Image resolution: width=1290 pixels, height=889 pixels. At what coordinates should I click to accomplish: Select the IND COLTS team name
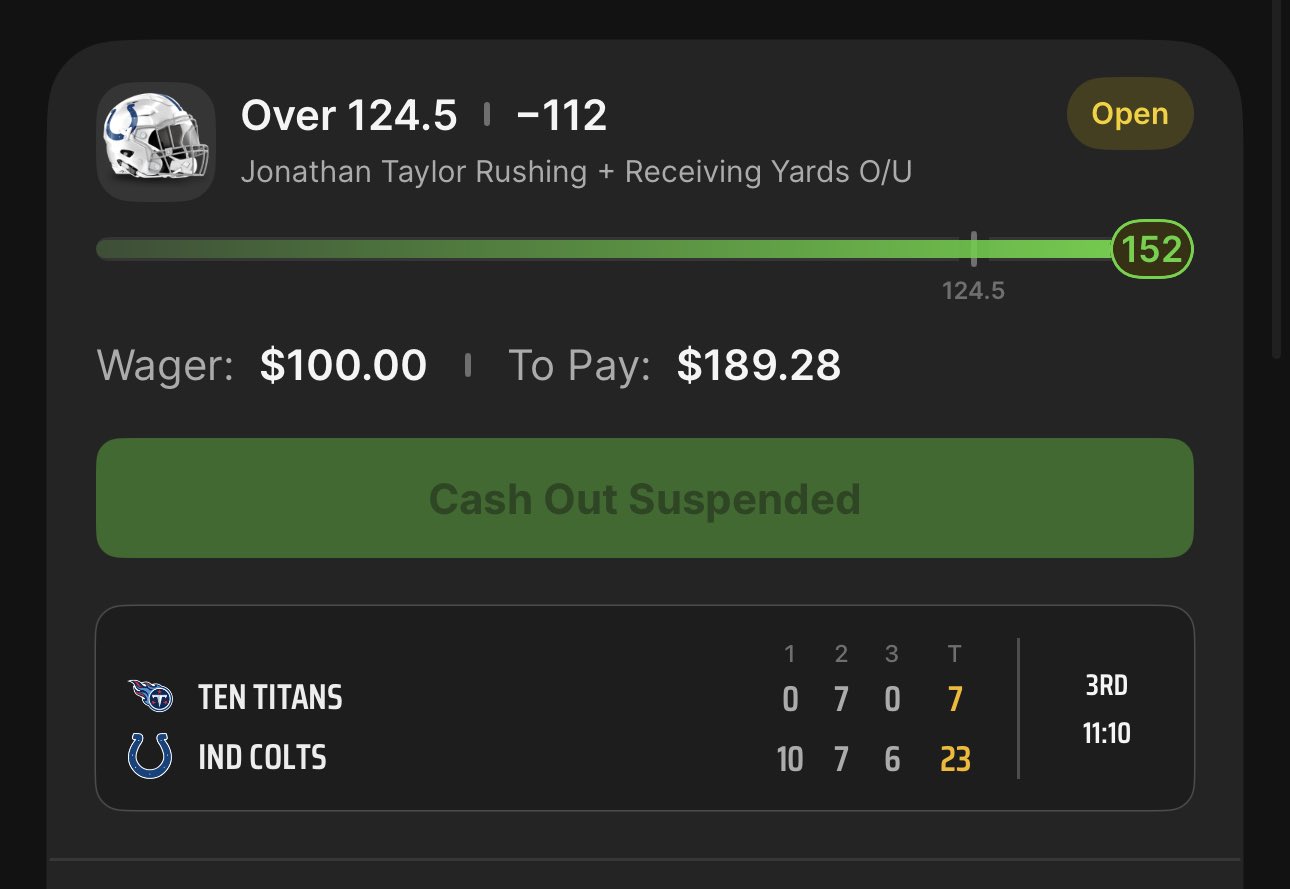[x=262, y=757]
